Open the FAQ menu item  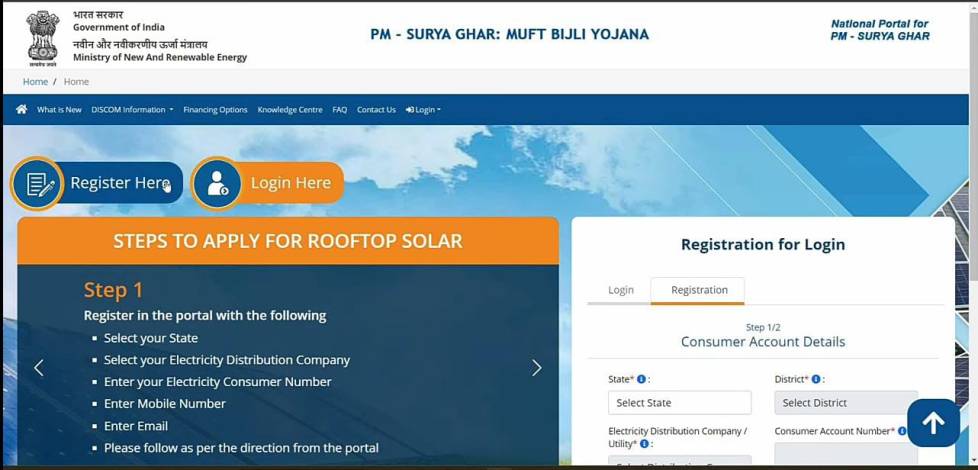pos(339,110)
